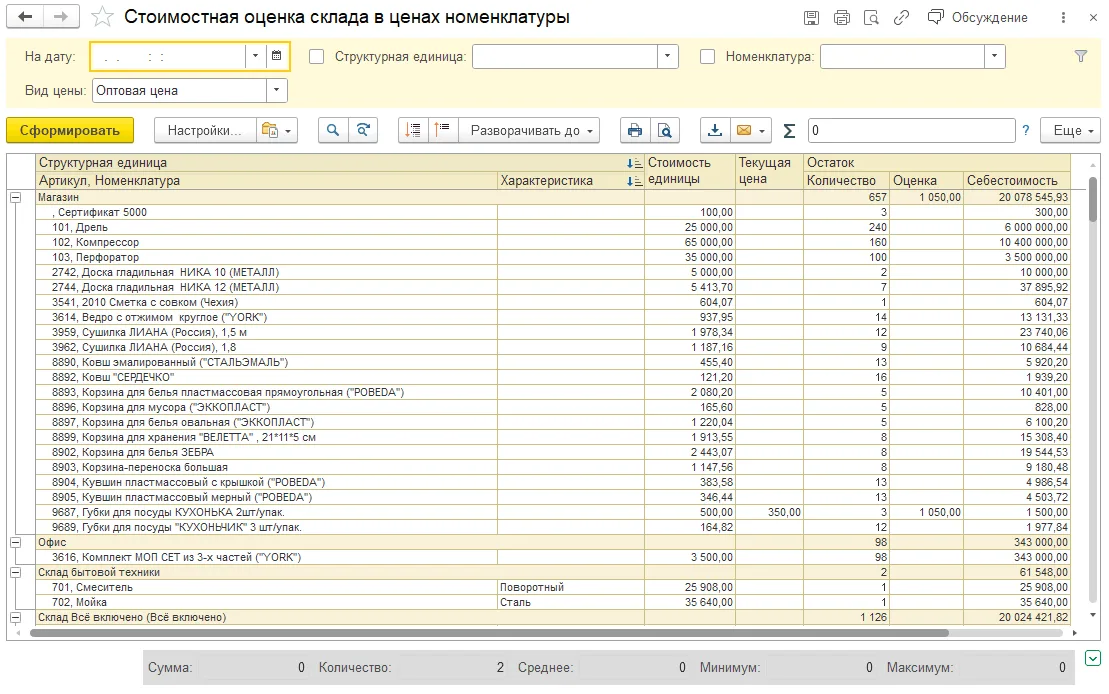
Task: Open preview using toolbar page-magnifier icon
Action: coord(665,130)
